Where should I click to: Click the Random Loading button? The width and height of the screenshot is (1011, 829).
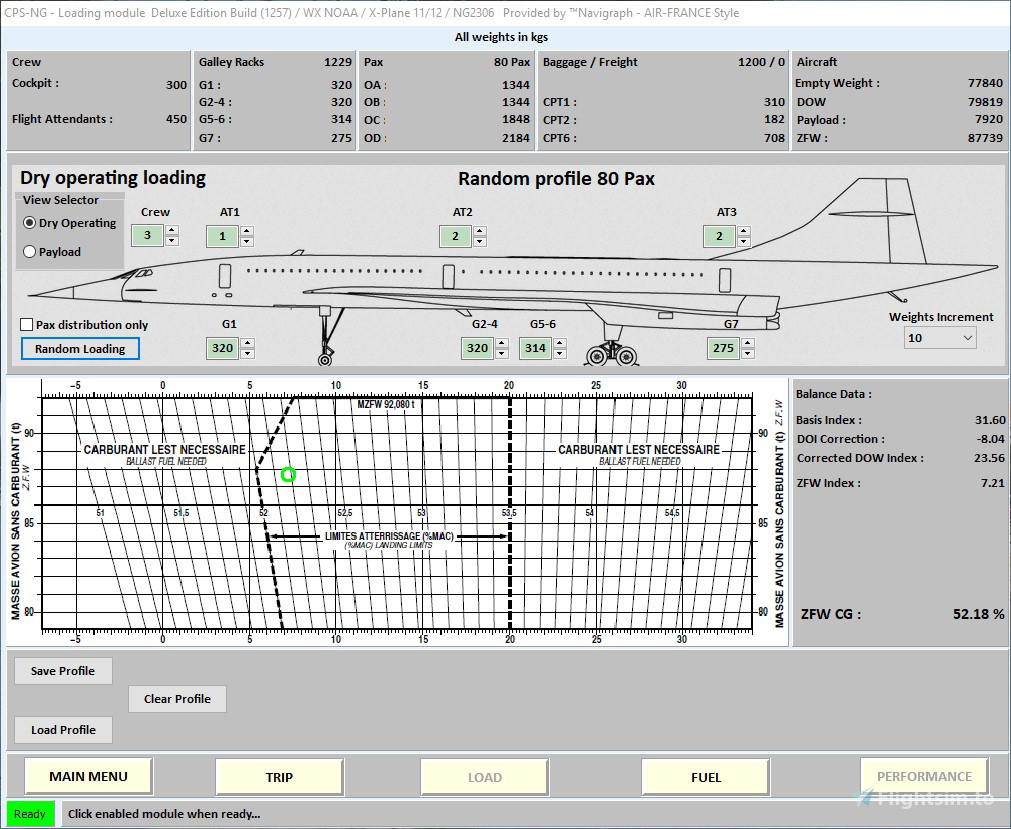(80, 349)
